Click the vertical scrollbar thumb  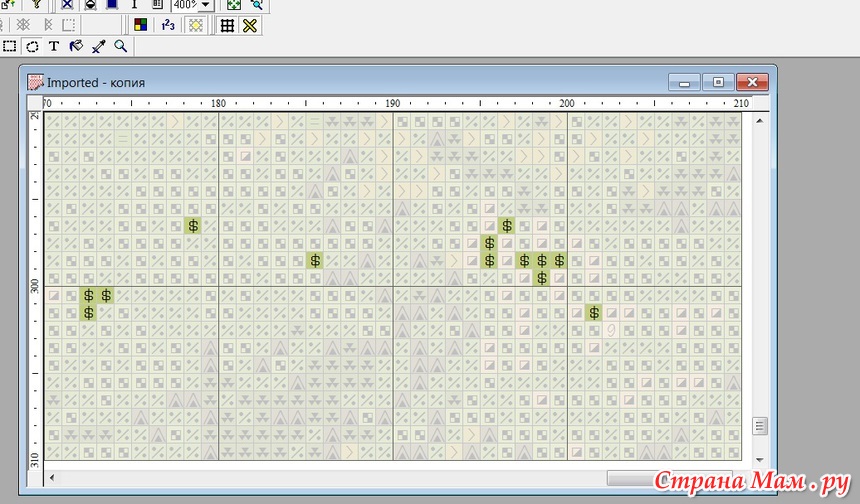pos(760,426)
